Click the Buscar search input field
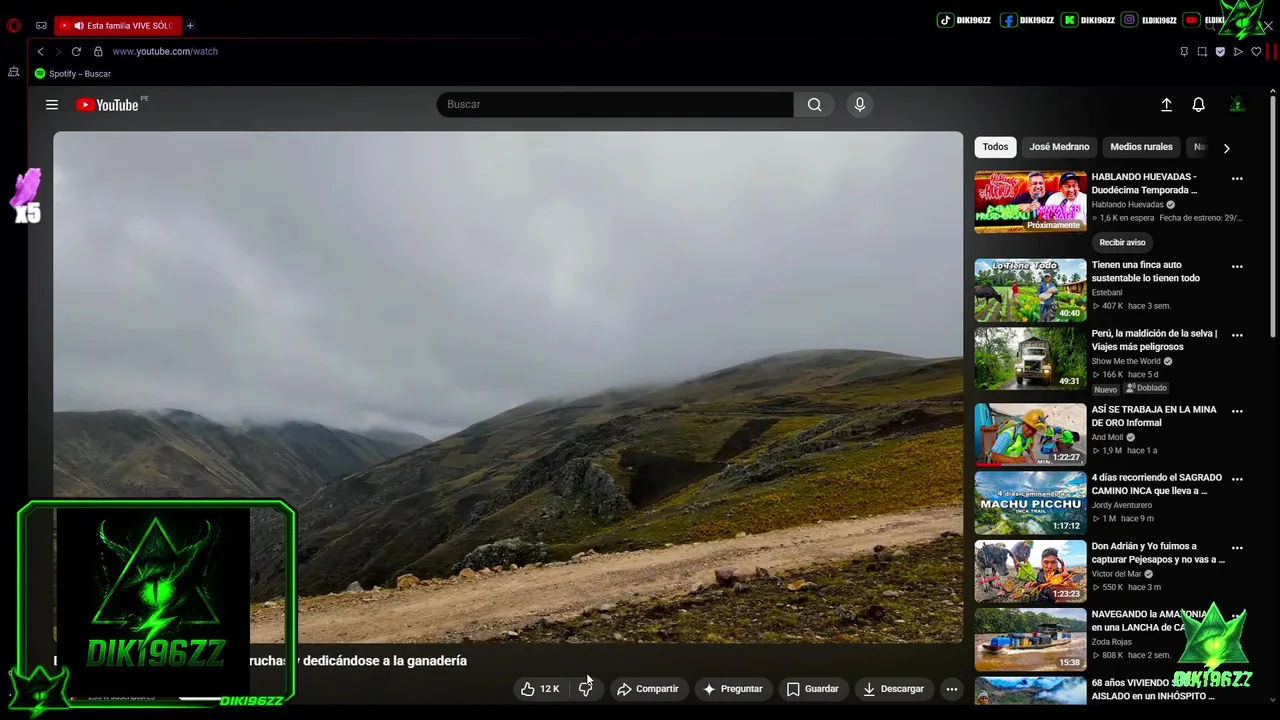Viewport: 1280px width, 720px height. pyautogui.click(x=615, y=104)
